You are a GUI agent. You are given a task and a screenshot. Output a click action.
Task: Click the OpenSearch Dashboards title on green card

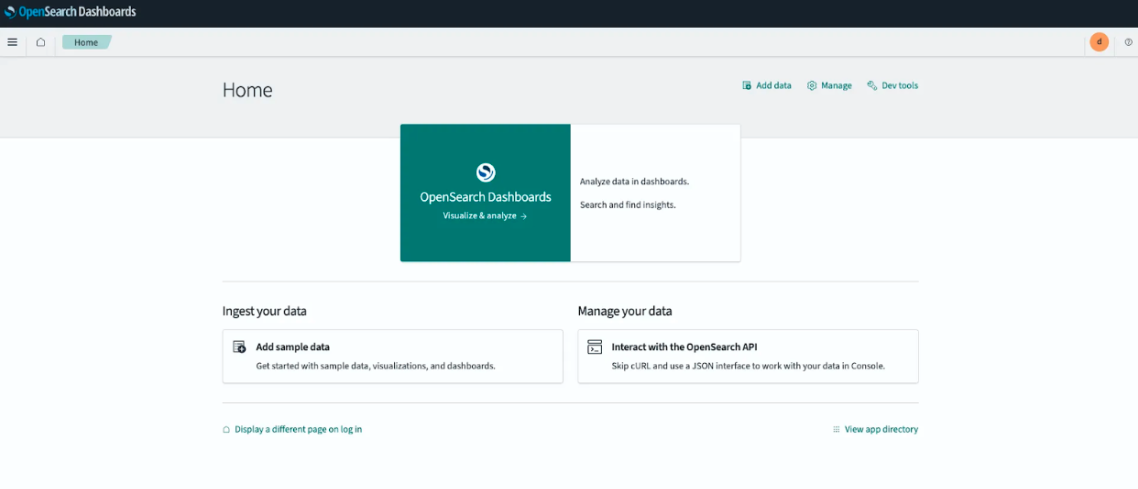click(x=486, y=197)
